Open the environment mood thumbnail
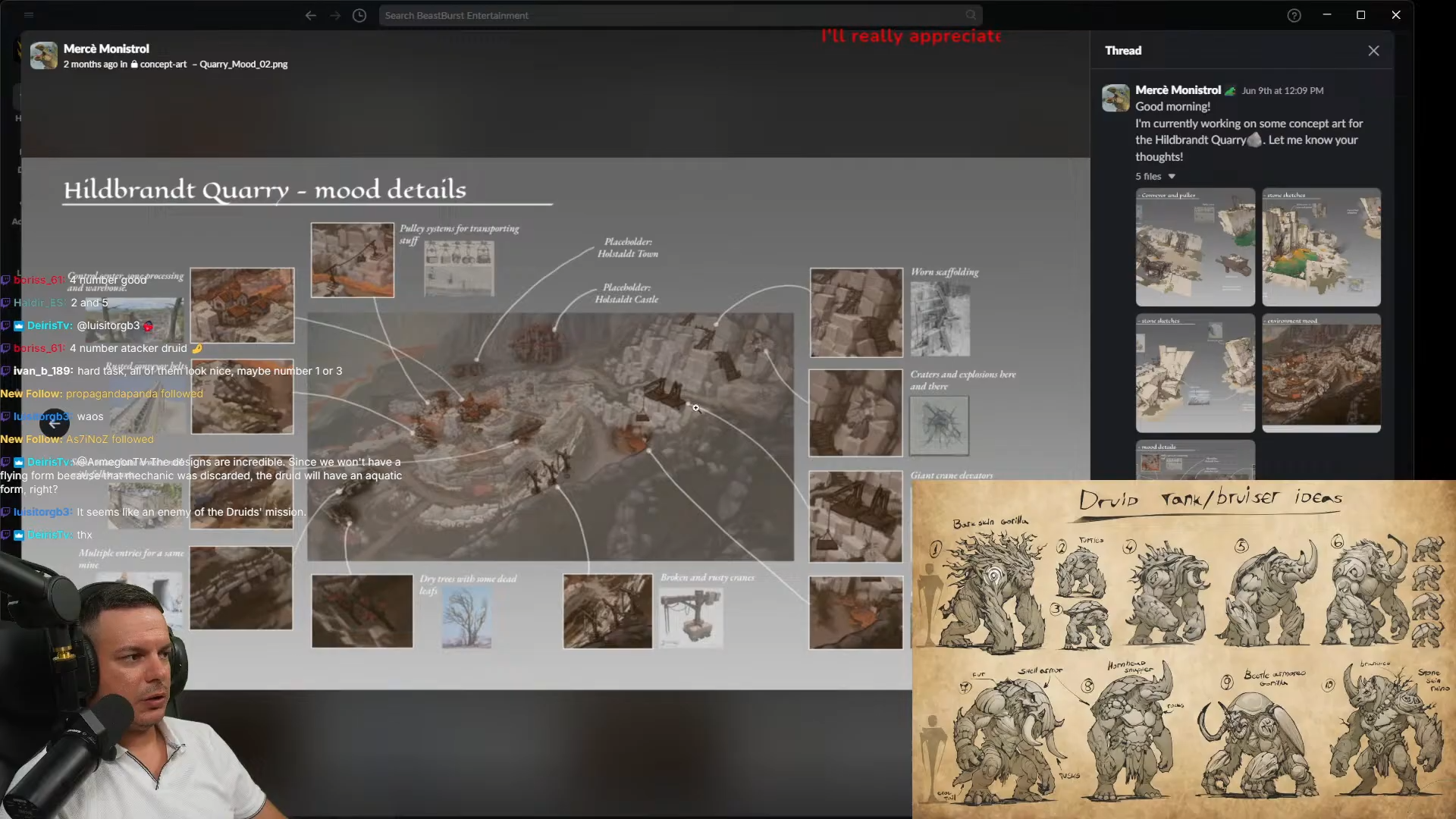This screenshot has width=1456, height=819. click(1321, 373)
